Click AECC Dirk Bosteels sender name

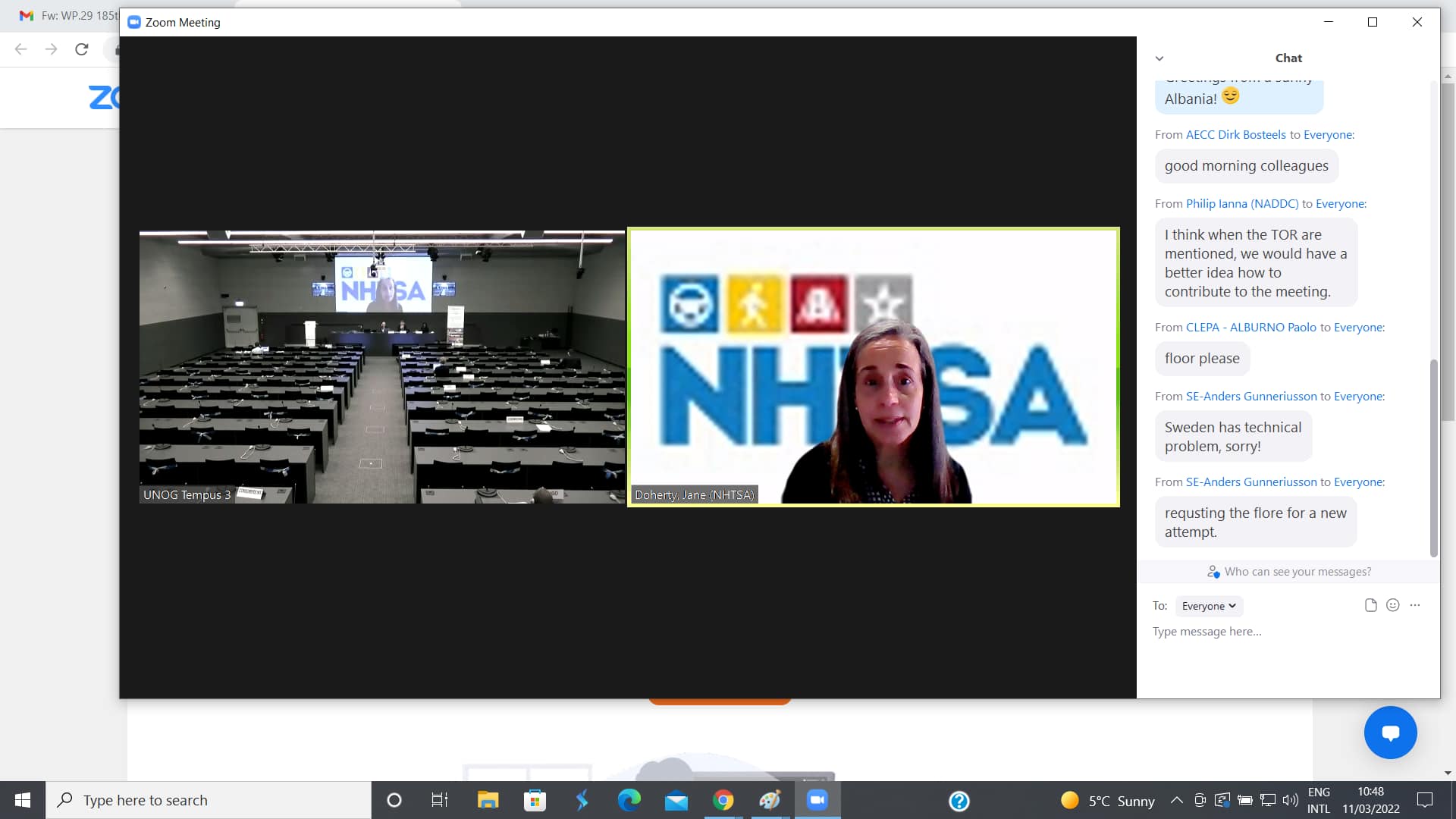[x=1235, y=135]
